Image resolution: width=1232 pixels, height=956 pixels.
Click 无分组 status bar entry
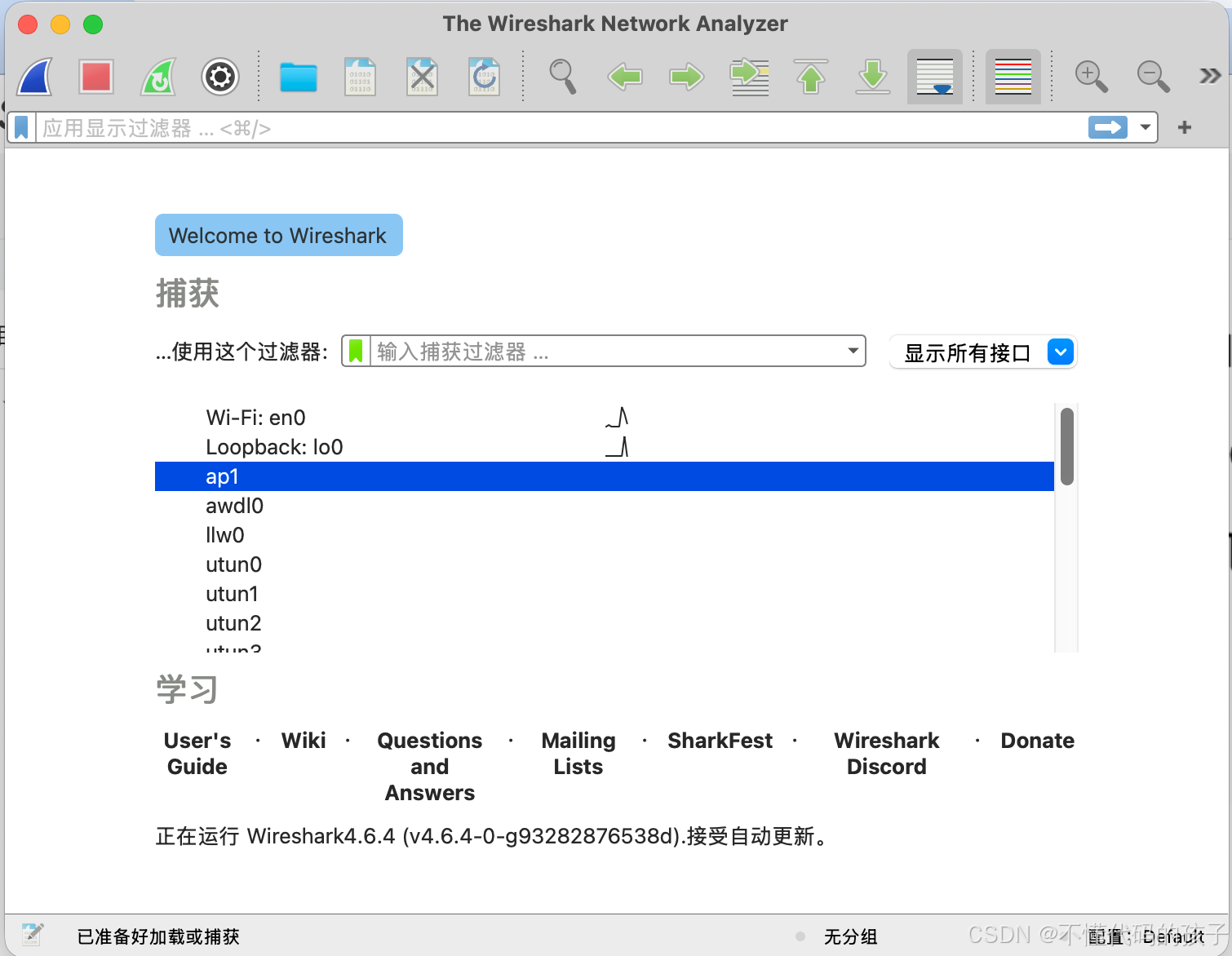coord(850,936)
